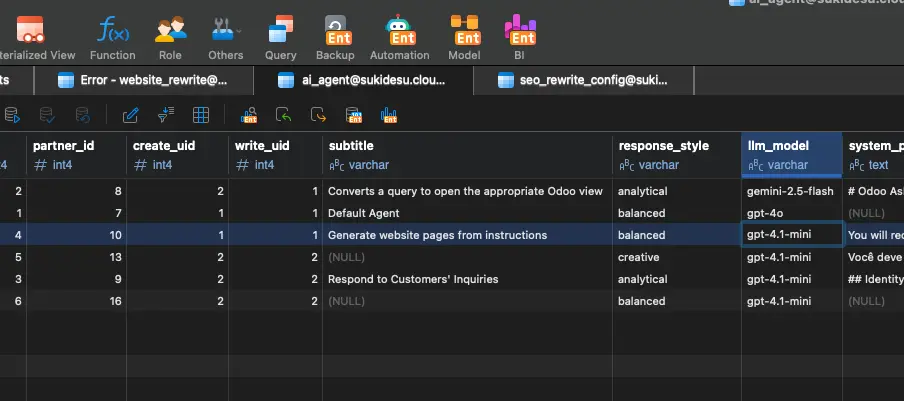Click the pencil edit icon
Screen dimensions: 904x401
click(131, 115)
